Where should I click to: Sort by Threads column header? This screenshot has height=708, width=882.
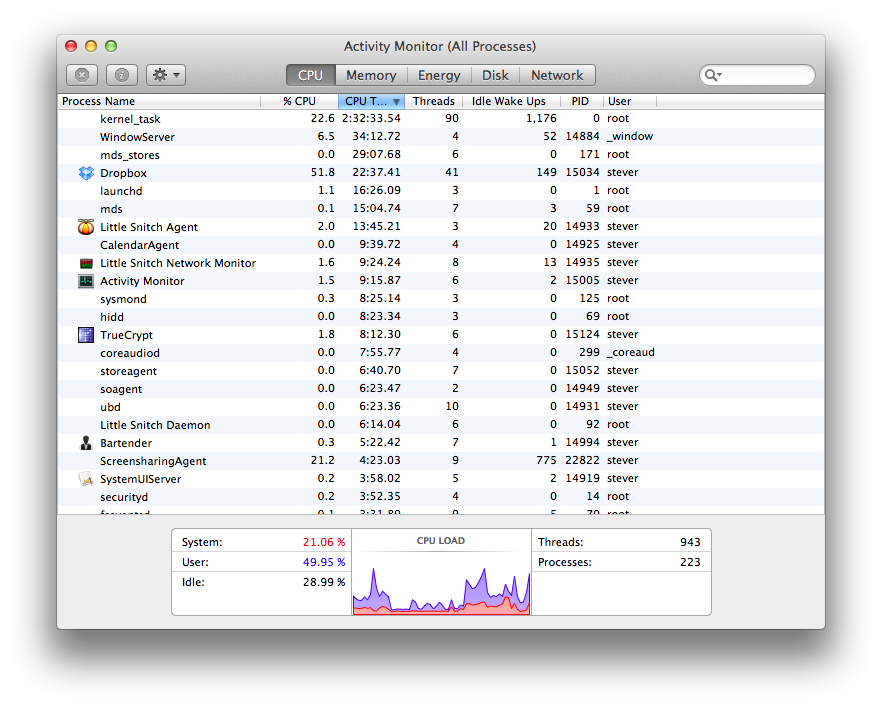click(434, 101)
